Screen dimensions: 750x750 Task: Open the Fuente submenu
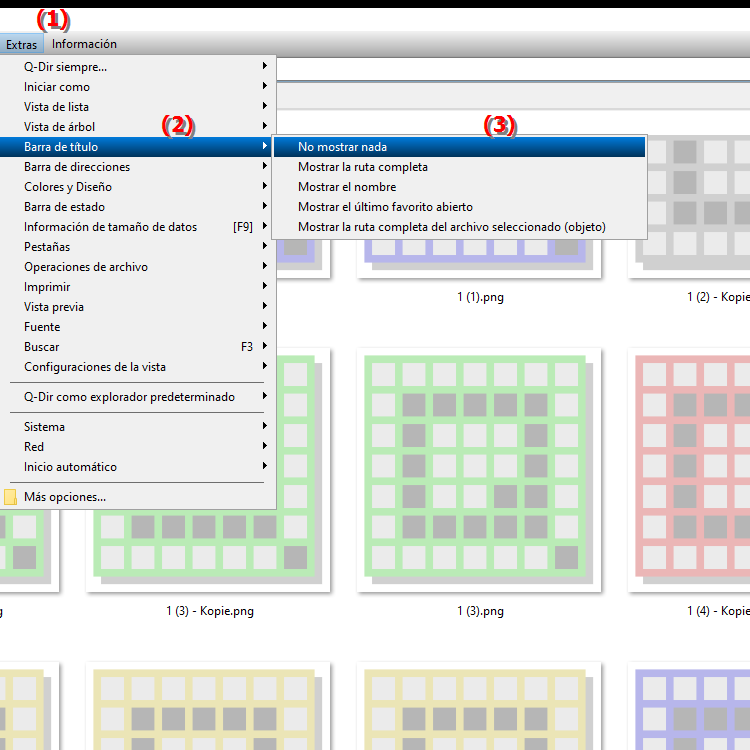pyautogui.click(x=138, y=327)
